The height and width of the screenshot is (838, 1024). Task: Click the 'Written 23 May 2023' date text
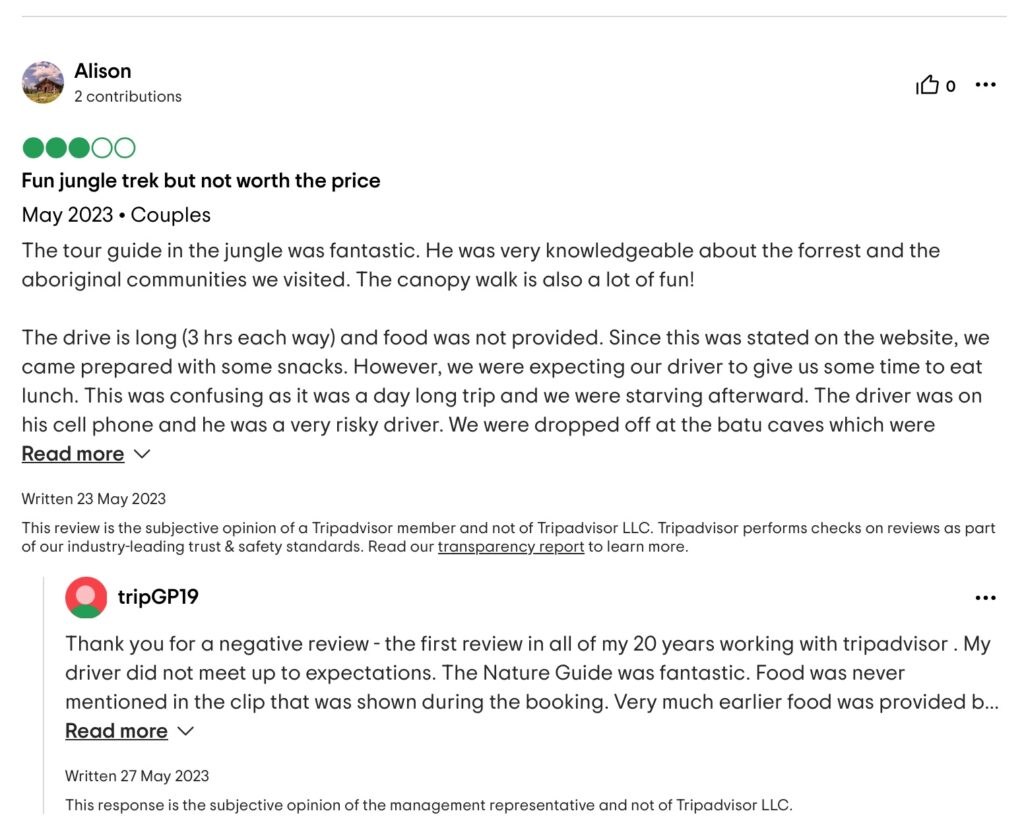click(93, 498)
